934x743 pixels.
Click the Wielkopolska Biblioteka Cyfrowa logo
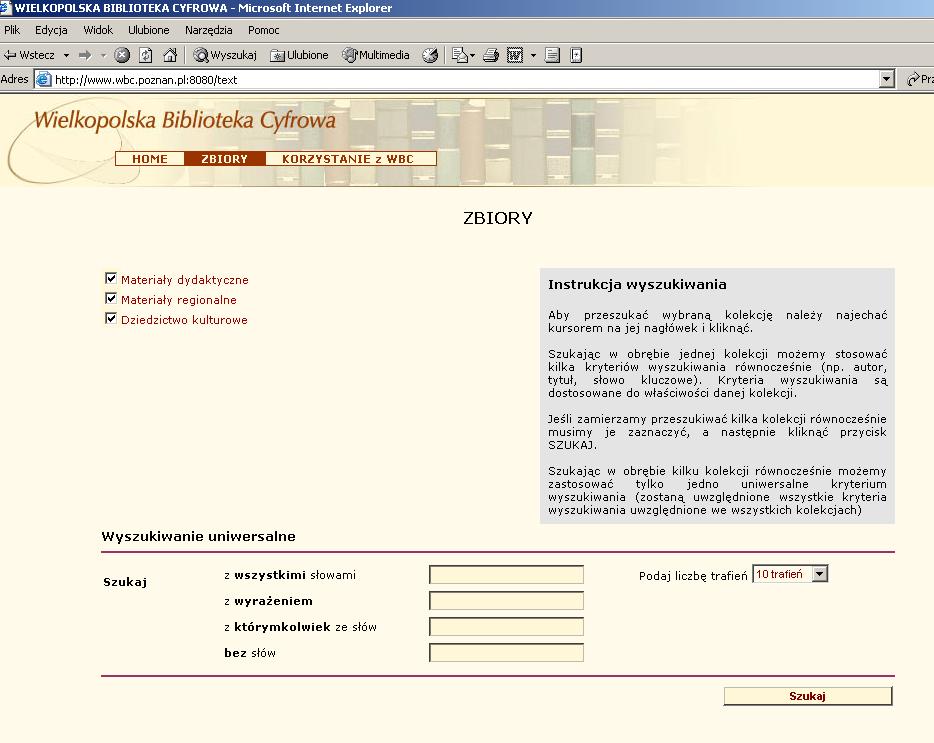(x=185, y=120)
